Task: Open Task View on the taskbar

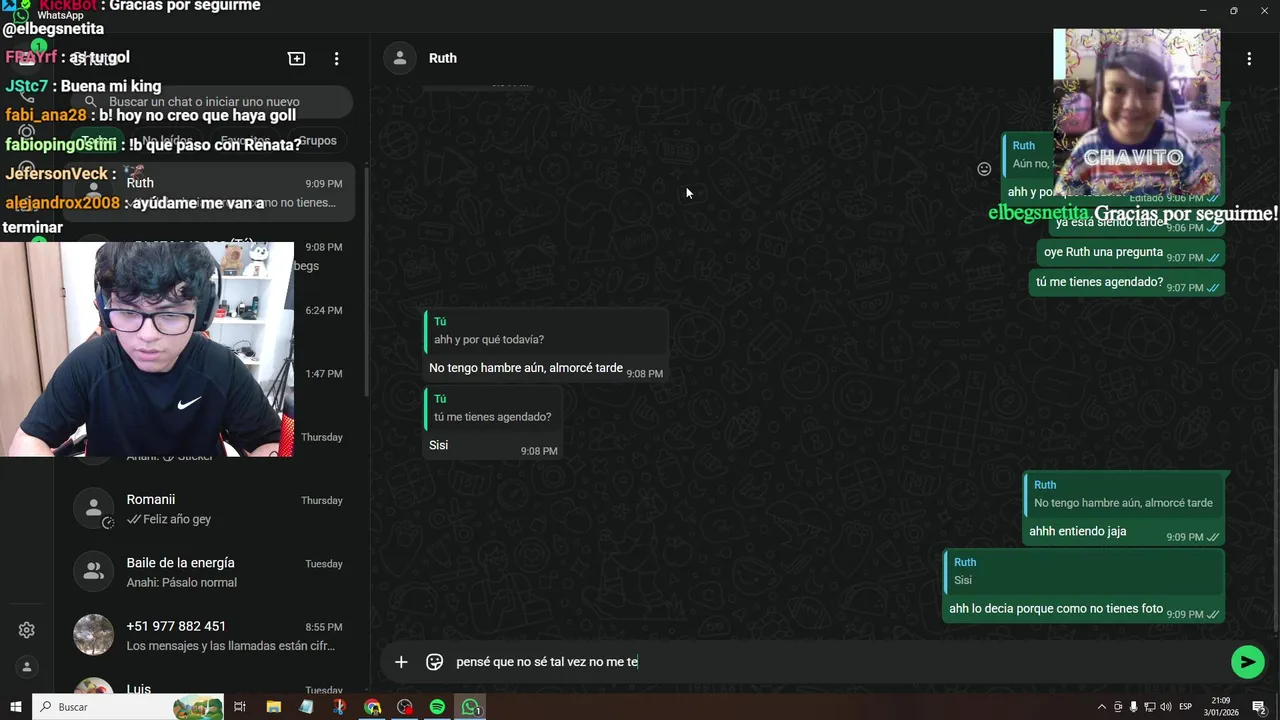Action: coord(240,707)
